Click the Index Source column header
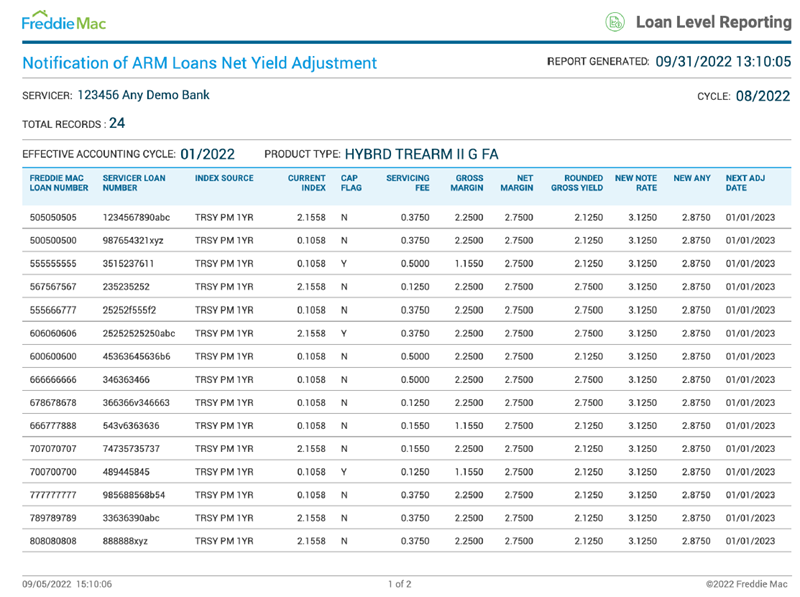Screen dimensions: 800x597 coord(224,178)
